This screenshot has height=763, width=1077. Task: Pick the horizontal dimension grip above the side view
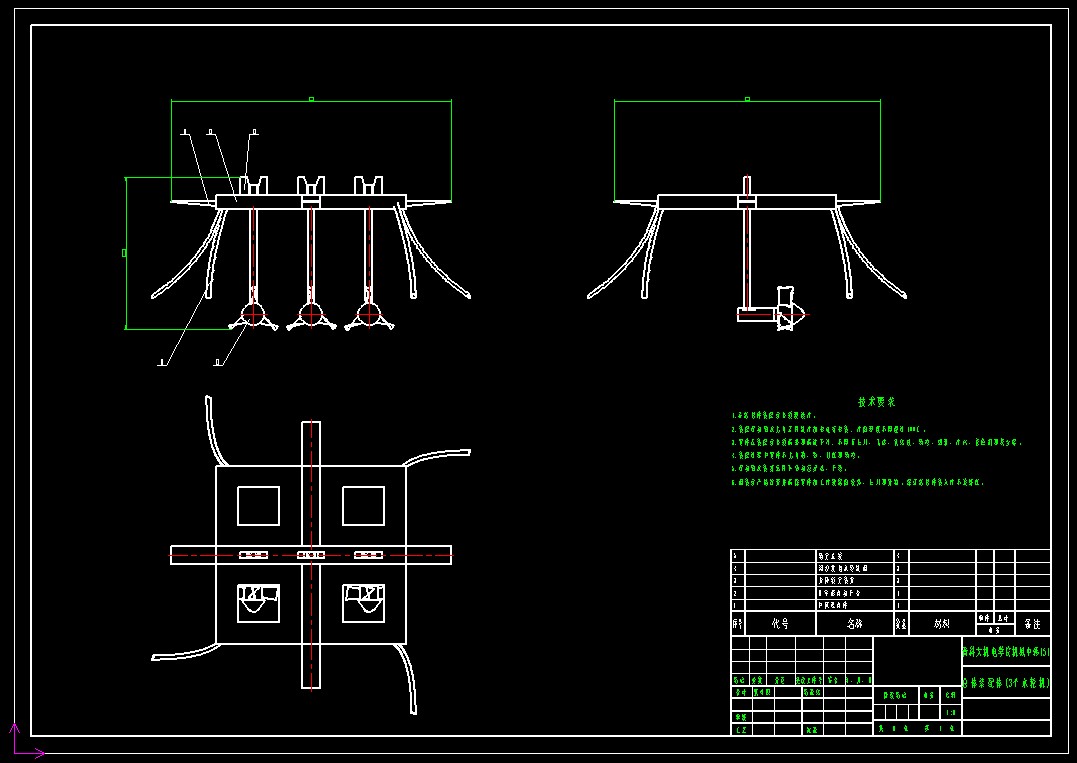point(747,100)
